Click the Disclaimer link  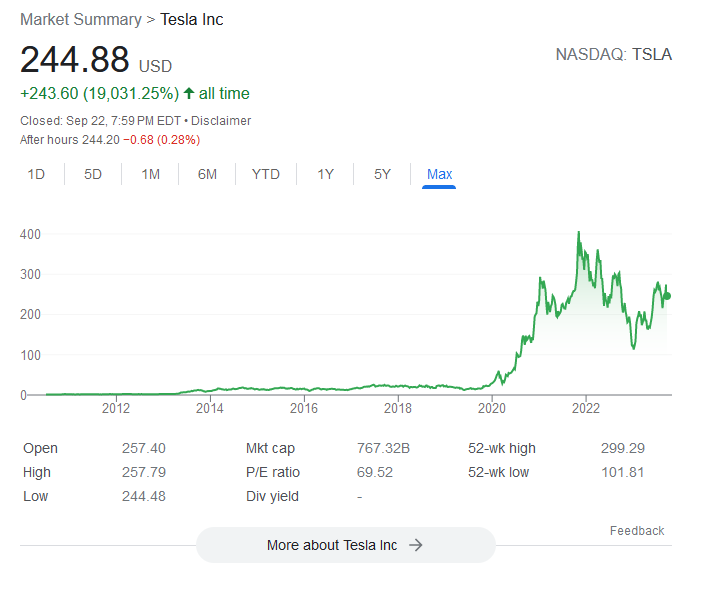click(221, 121)
